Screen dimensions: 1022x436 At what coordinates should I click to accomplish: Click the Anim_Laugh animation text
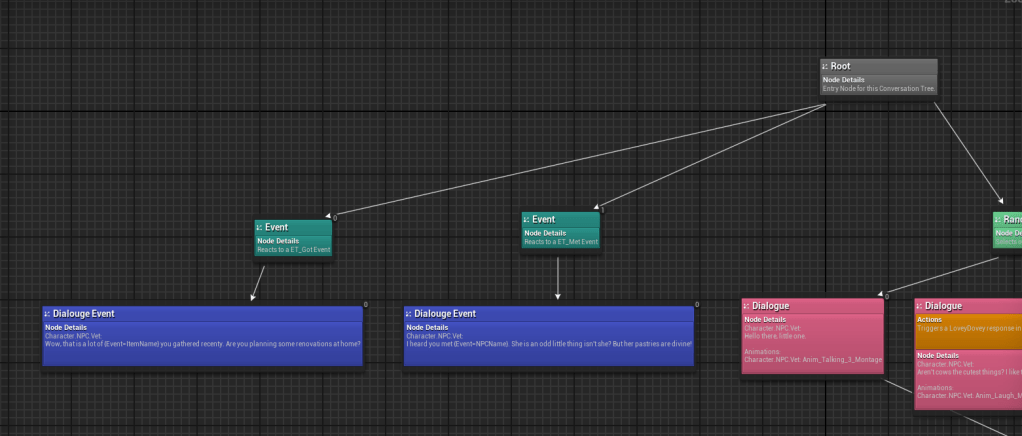(x=967, y=396)
